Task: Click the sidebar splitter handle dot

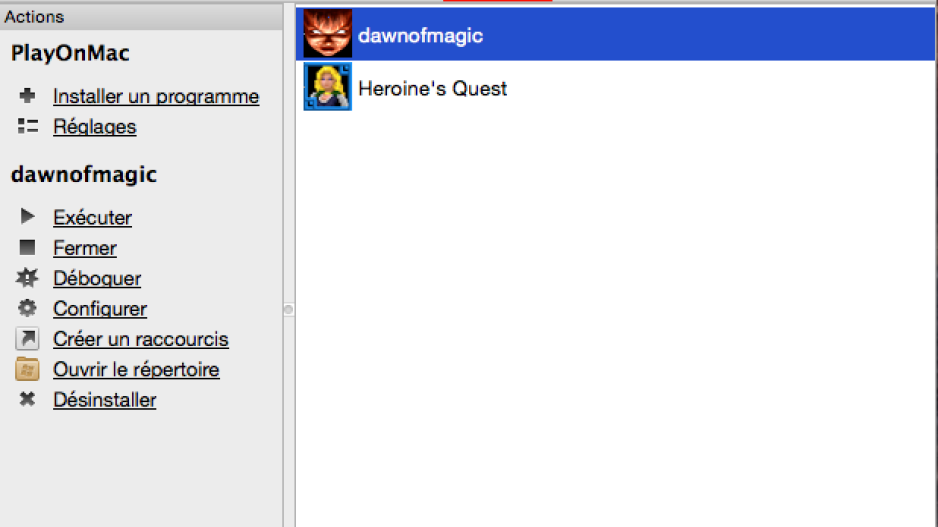Action: (x=288, y=309)
